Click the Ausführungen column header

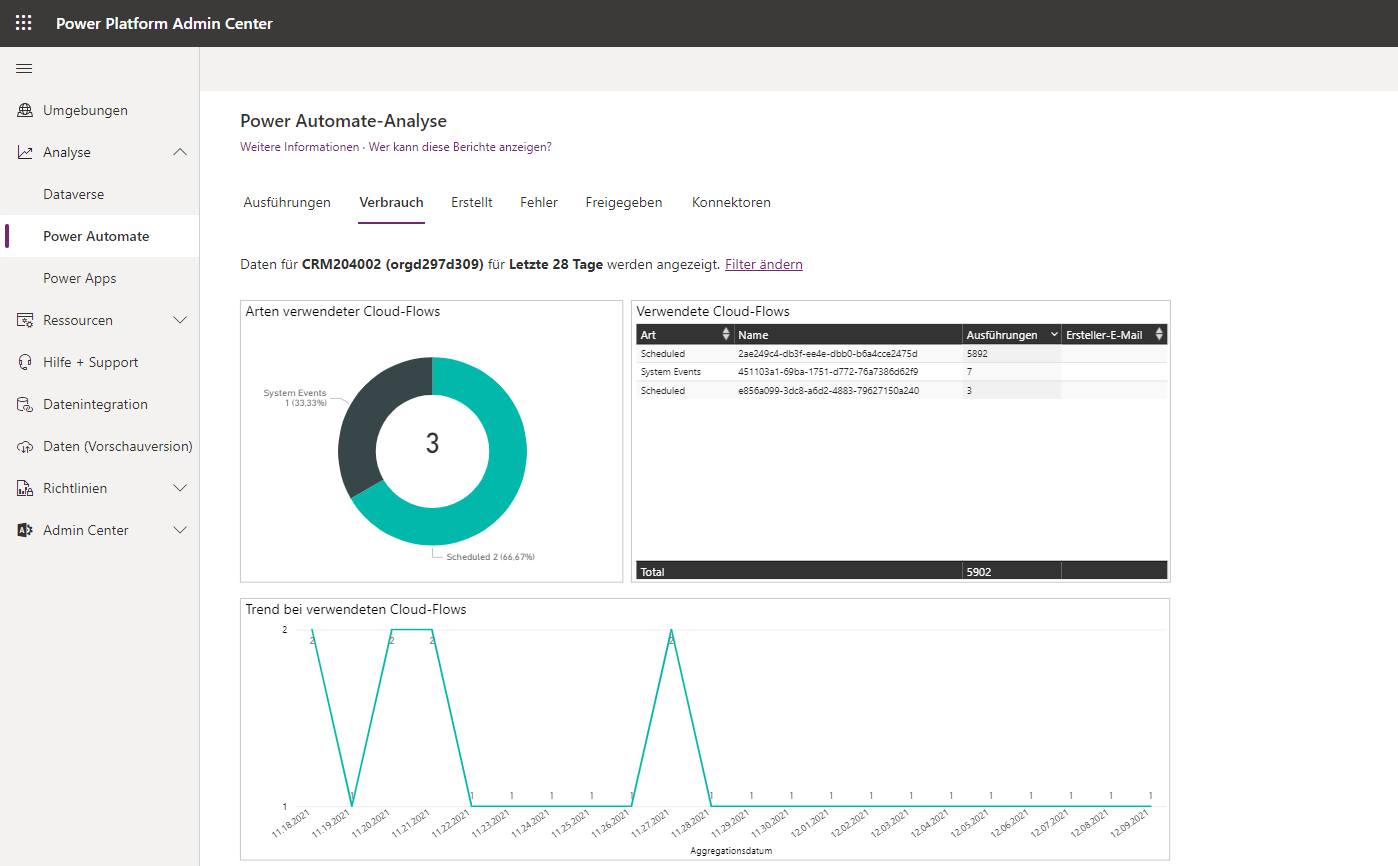click(1012, 335)
